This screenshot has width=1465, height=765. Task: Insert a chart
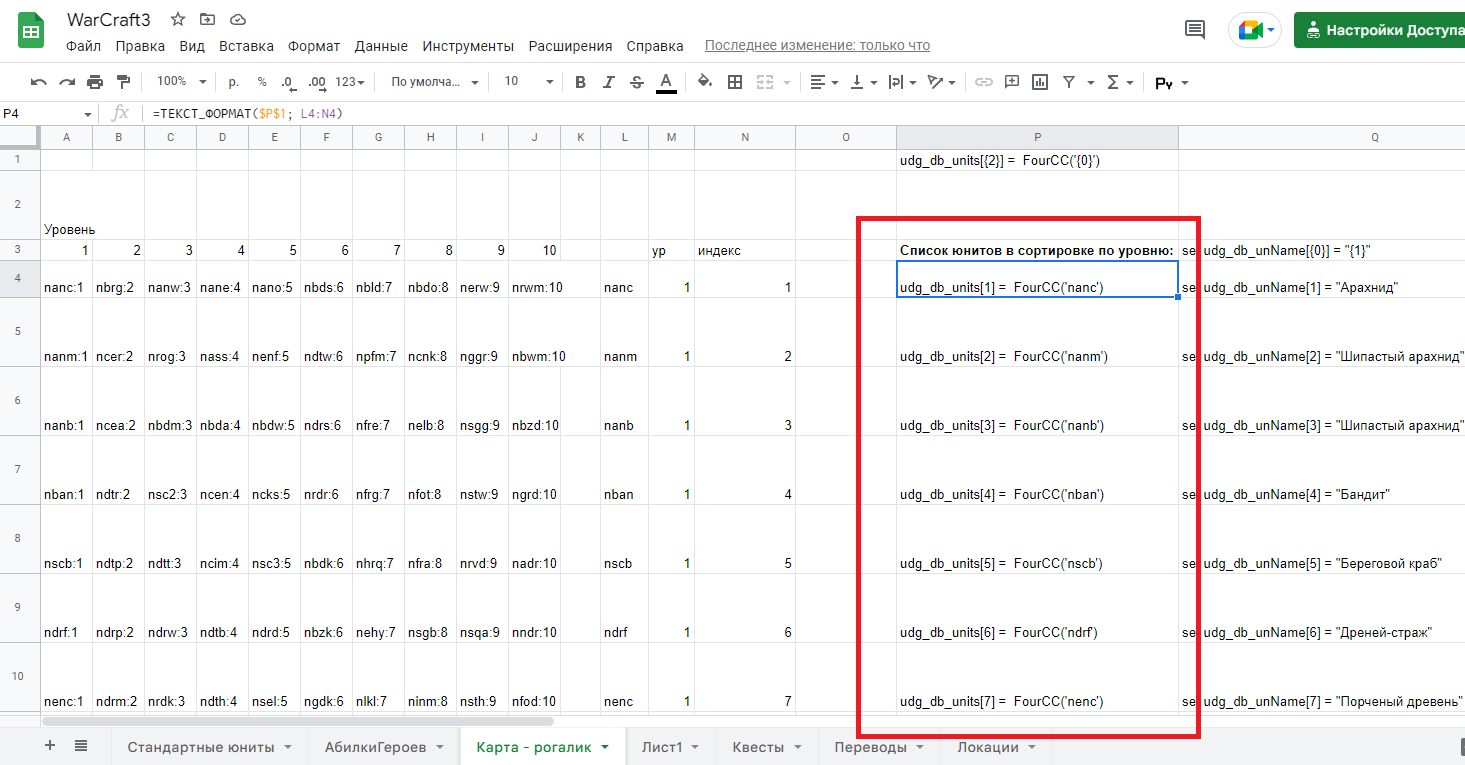pyautogui.click(x=1040, y=82)
